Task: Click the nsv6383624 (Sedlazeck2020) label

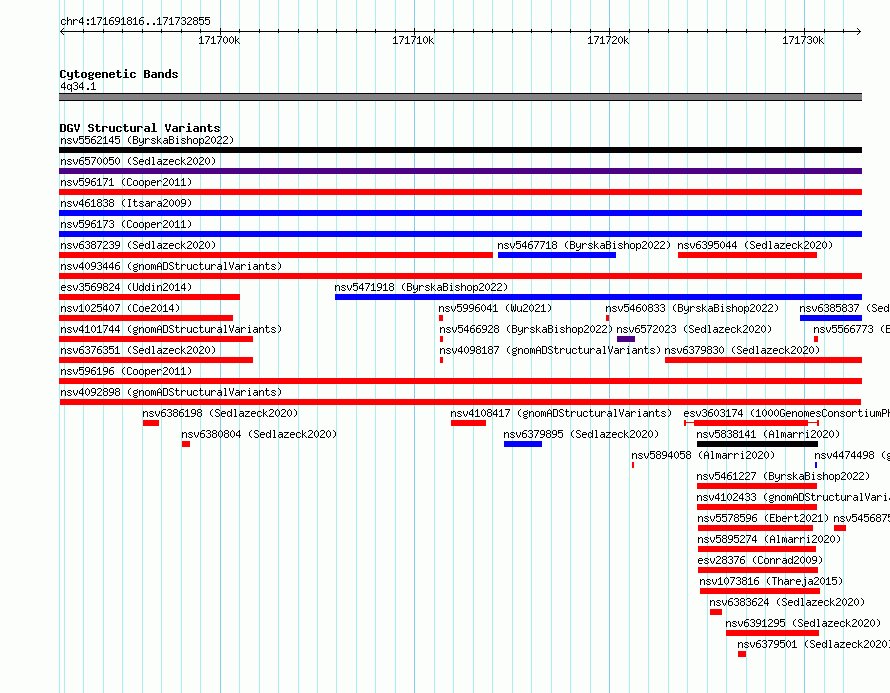Action: [x=787, y=602]
